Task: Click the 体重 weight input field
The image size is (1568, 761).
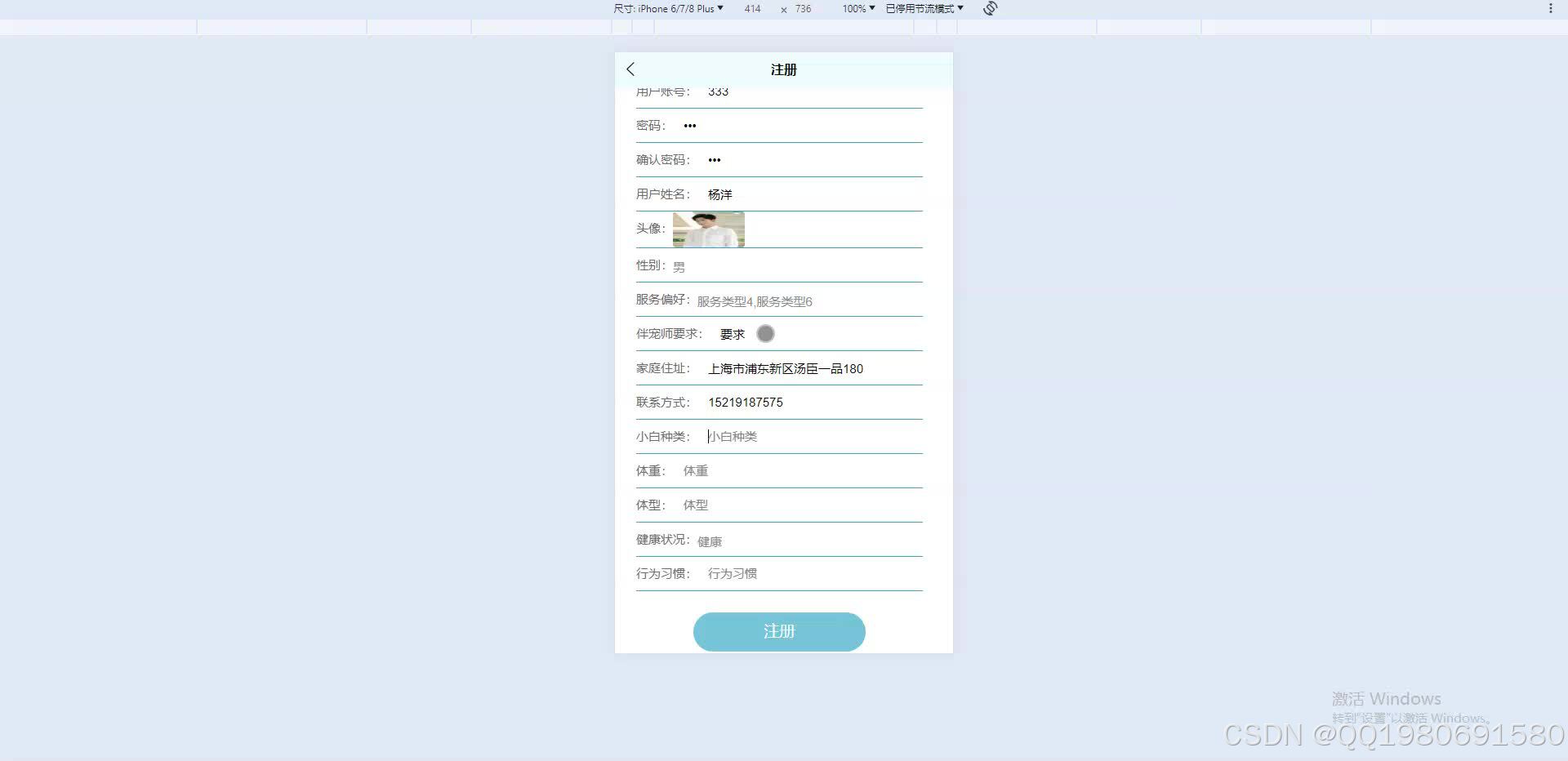Action: point(792,471)
